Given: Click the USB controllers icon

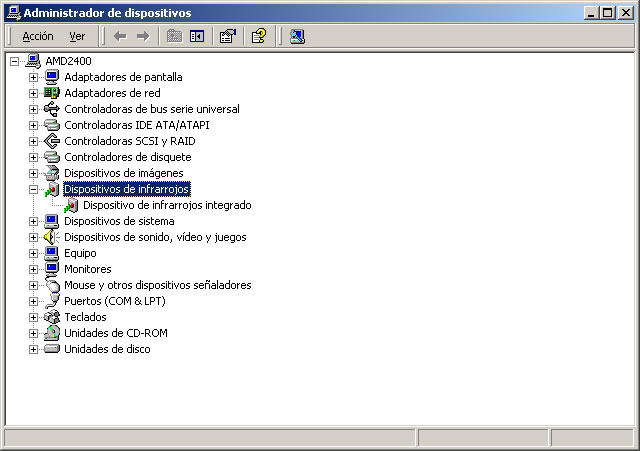Looking at the screenshot, I should [x=52, y=109].
